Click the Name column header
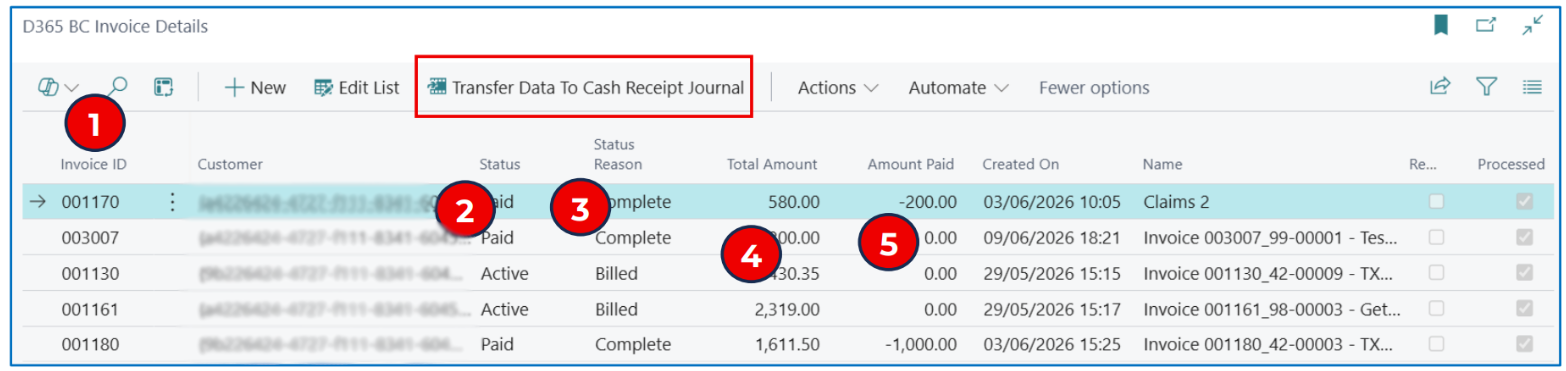The height and width of the screenshot is (371, 1566). pos(1162,164)
